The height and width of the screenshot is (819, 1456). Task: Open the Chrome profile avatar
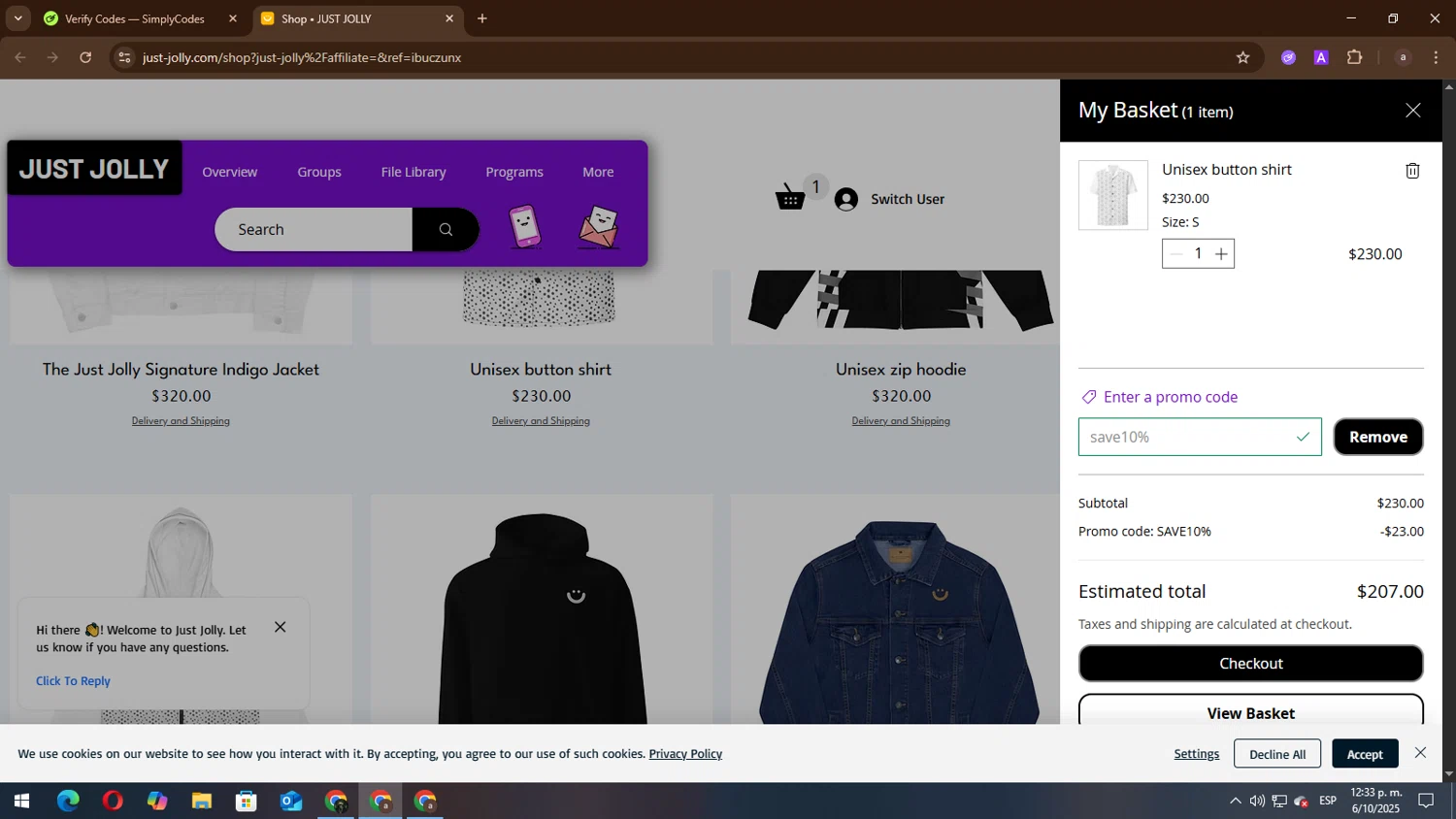coord(1403,57)
